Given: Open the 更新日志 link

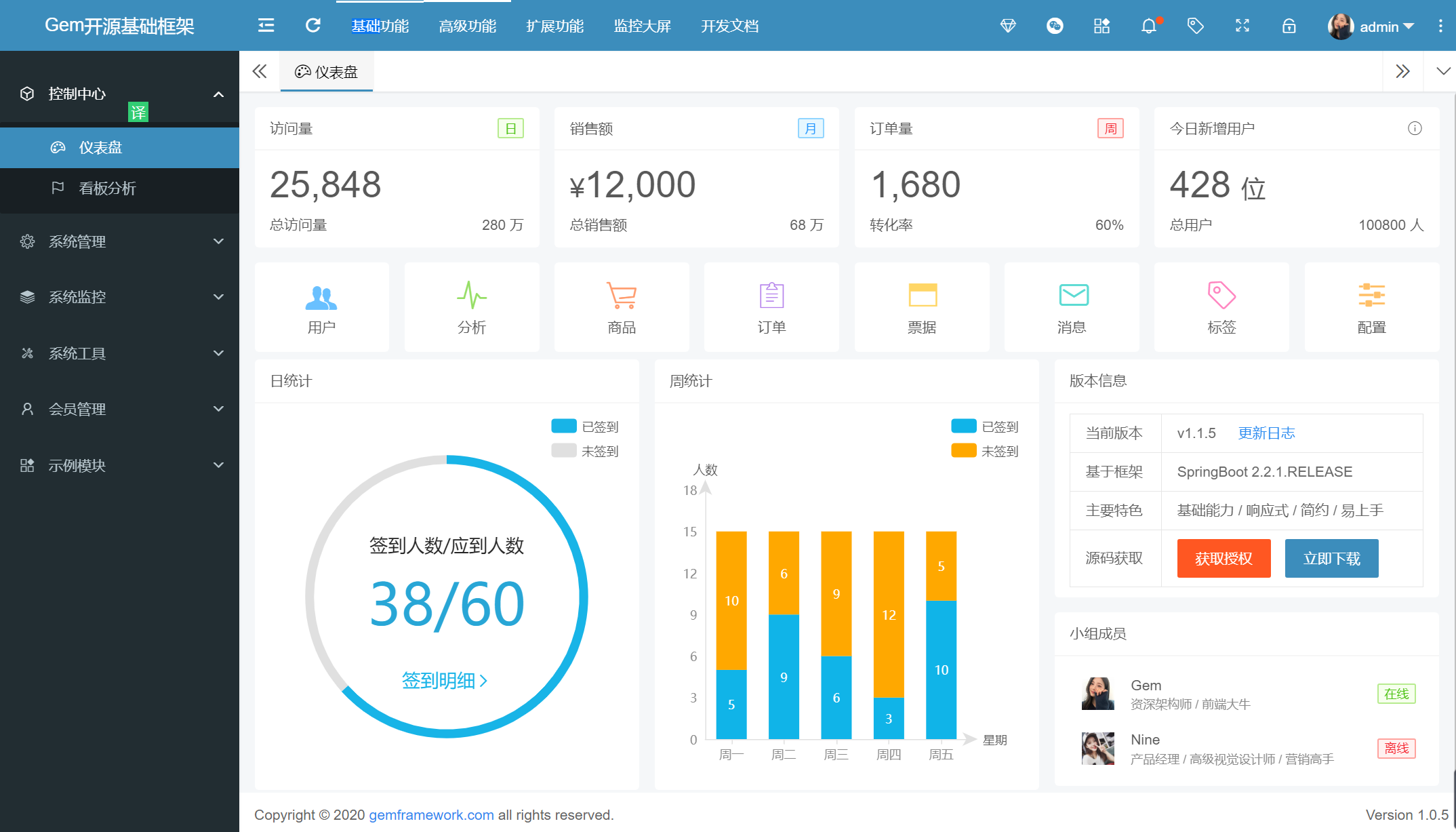Looking at the screenshot, I should tap(1266, 433).
